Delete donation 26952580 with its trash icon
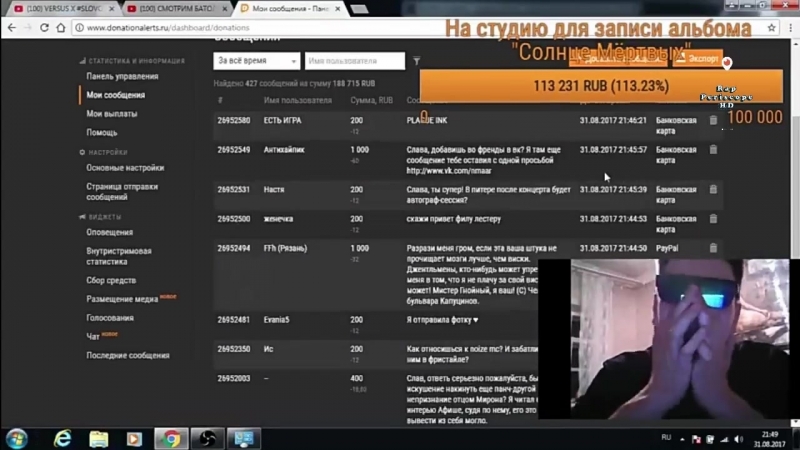Image resolution: width=800 pixels, height=450 pixels. [x=713, y=120]
